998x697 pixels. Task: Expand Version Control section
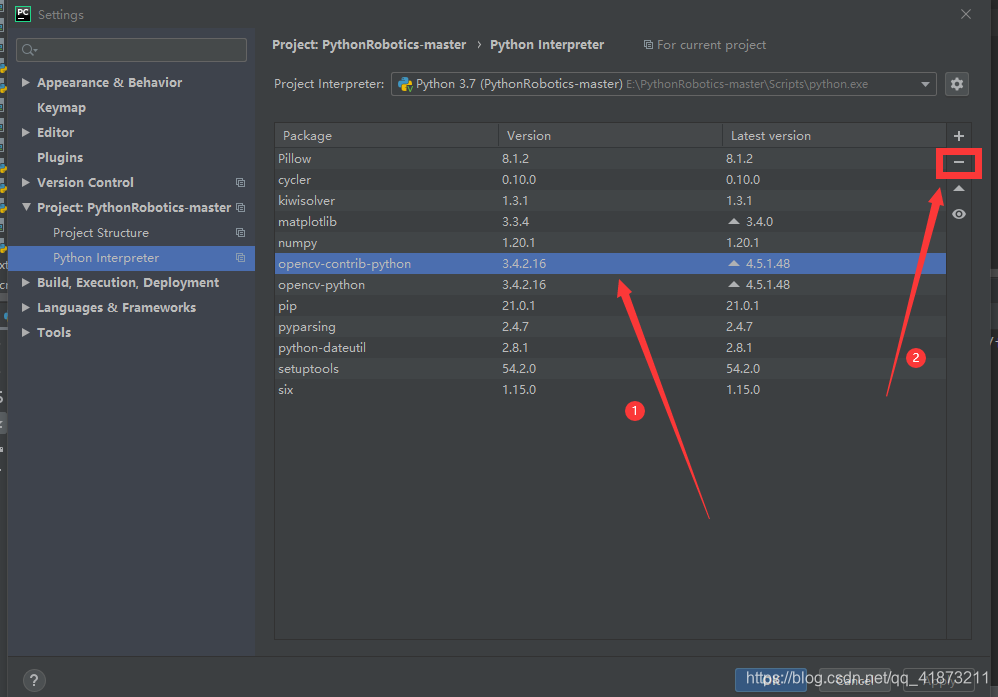[x=25, y=182]
